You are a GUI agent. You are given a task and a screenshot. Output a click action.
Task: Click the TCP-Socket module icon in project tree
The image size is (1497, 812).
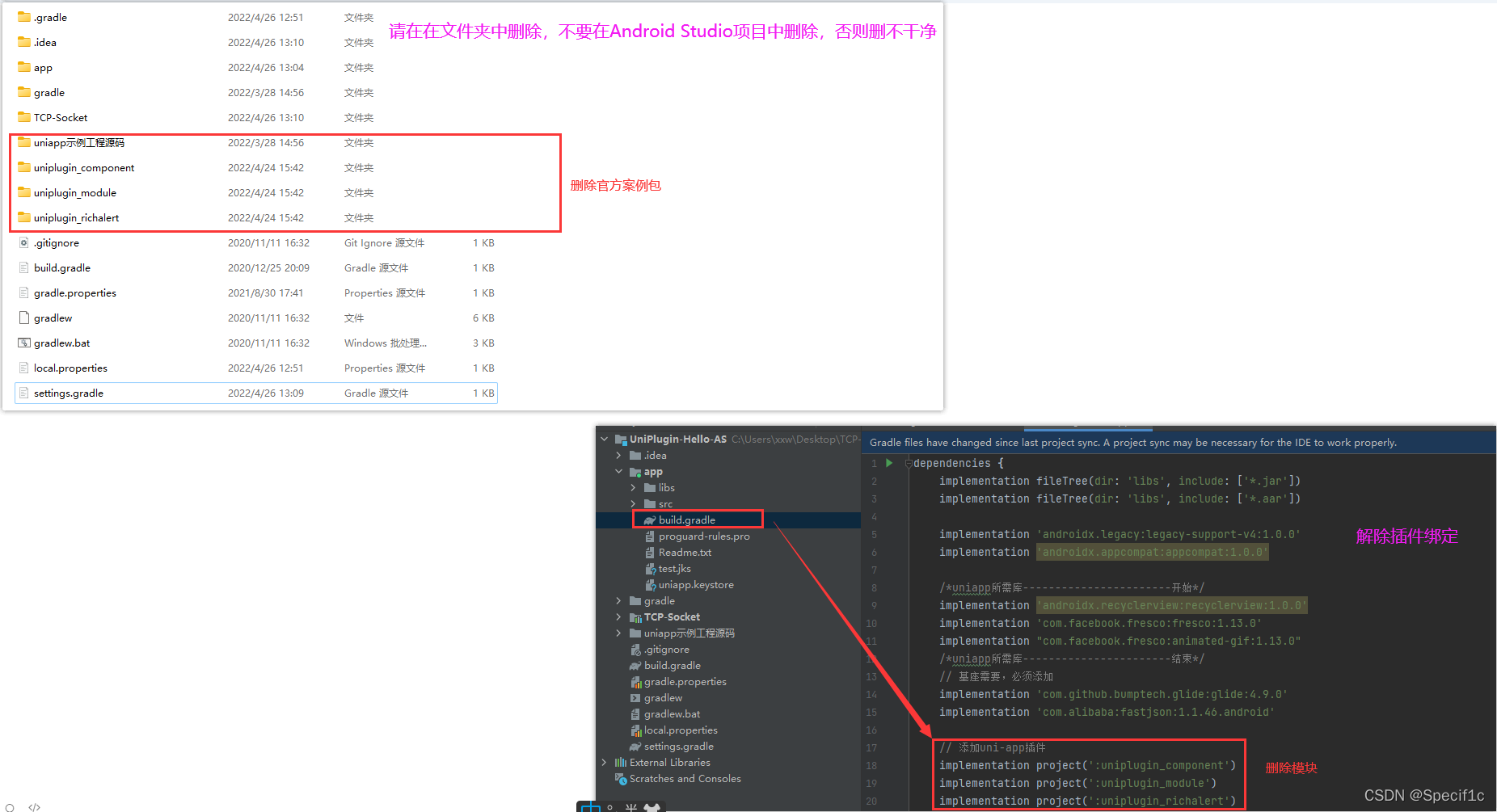635,617
